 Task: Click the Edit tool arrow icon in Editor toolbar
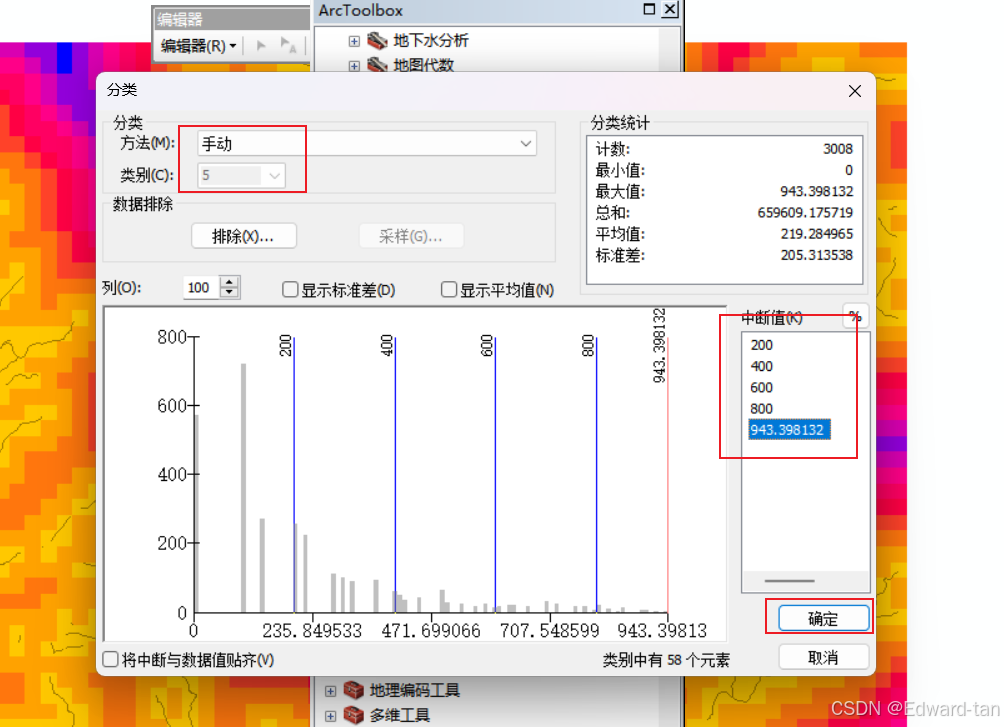[x=261, y=45]
